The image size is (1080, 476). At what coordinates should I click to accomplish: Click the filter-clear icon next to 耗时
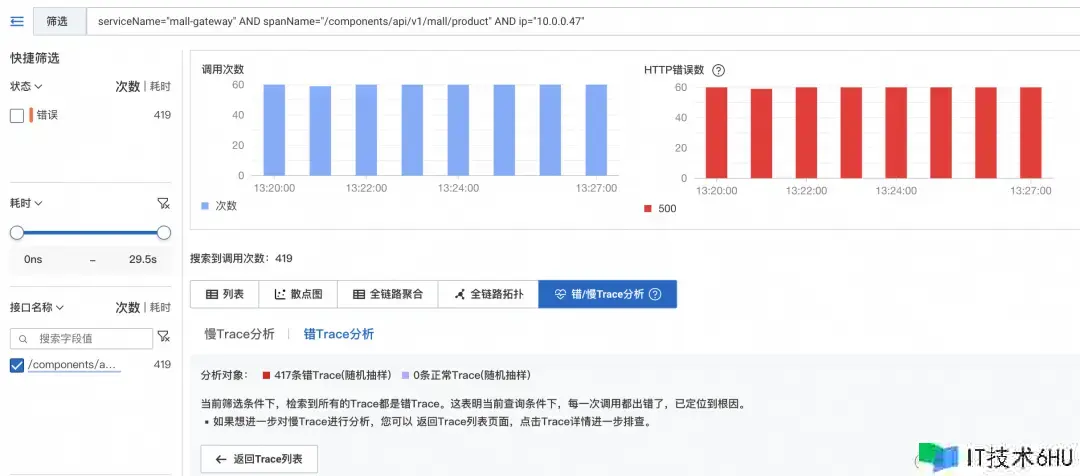click(x=164, y=203)
